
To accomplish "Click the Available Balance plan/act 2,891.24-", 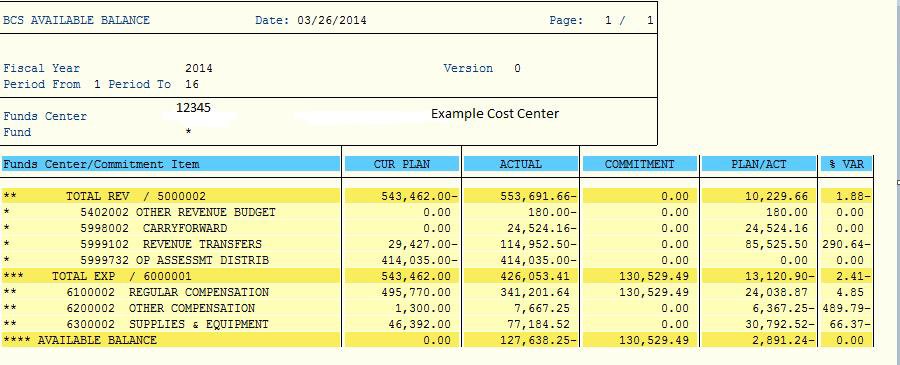I will (x=783, y=340).
